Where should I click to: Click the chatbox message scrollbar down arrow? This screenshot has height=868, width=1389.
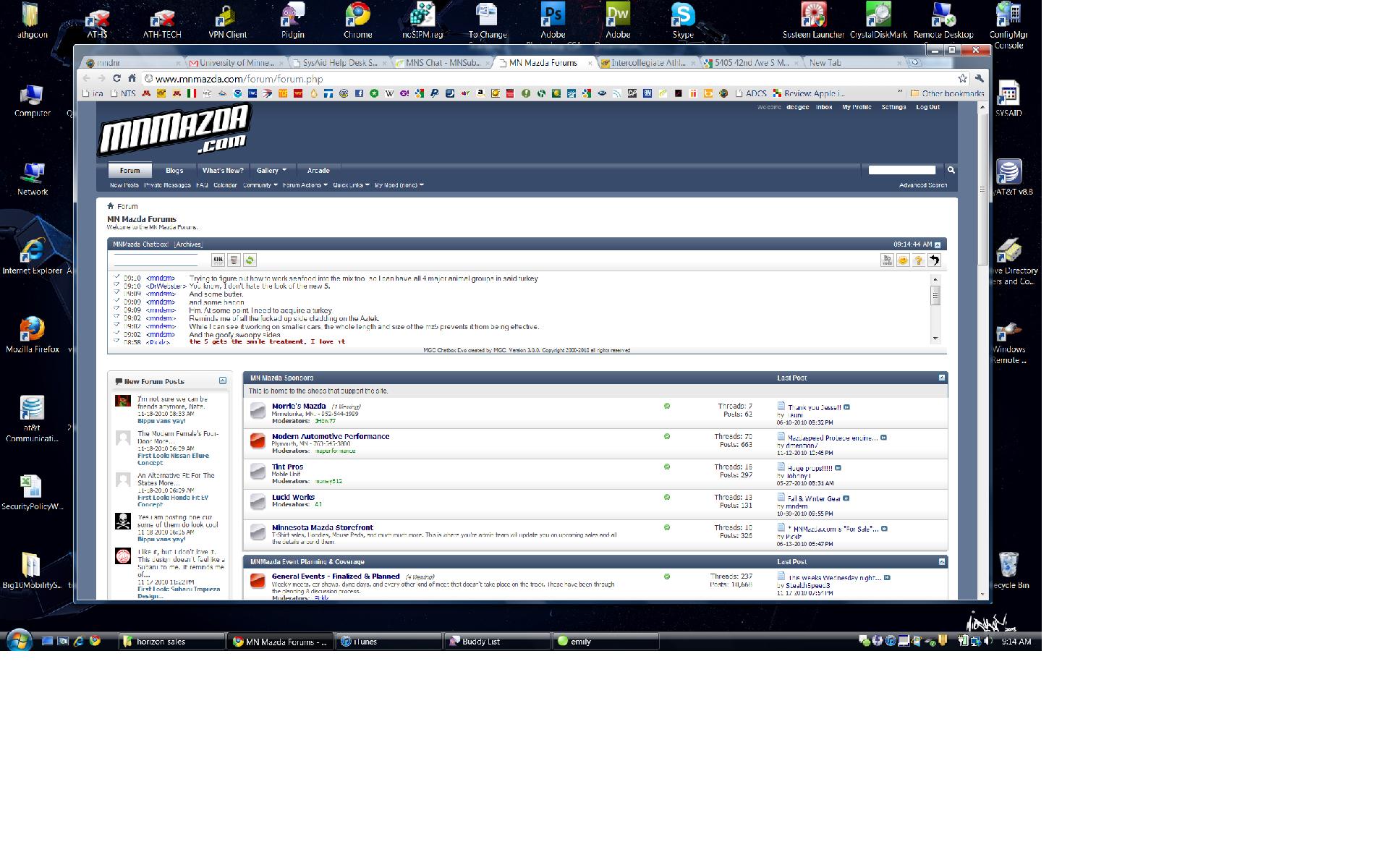935,339
